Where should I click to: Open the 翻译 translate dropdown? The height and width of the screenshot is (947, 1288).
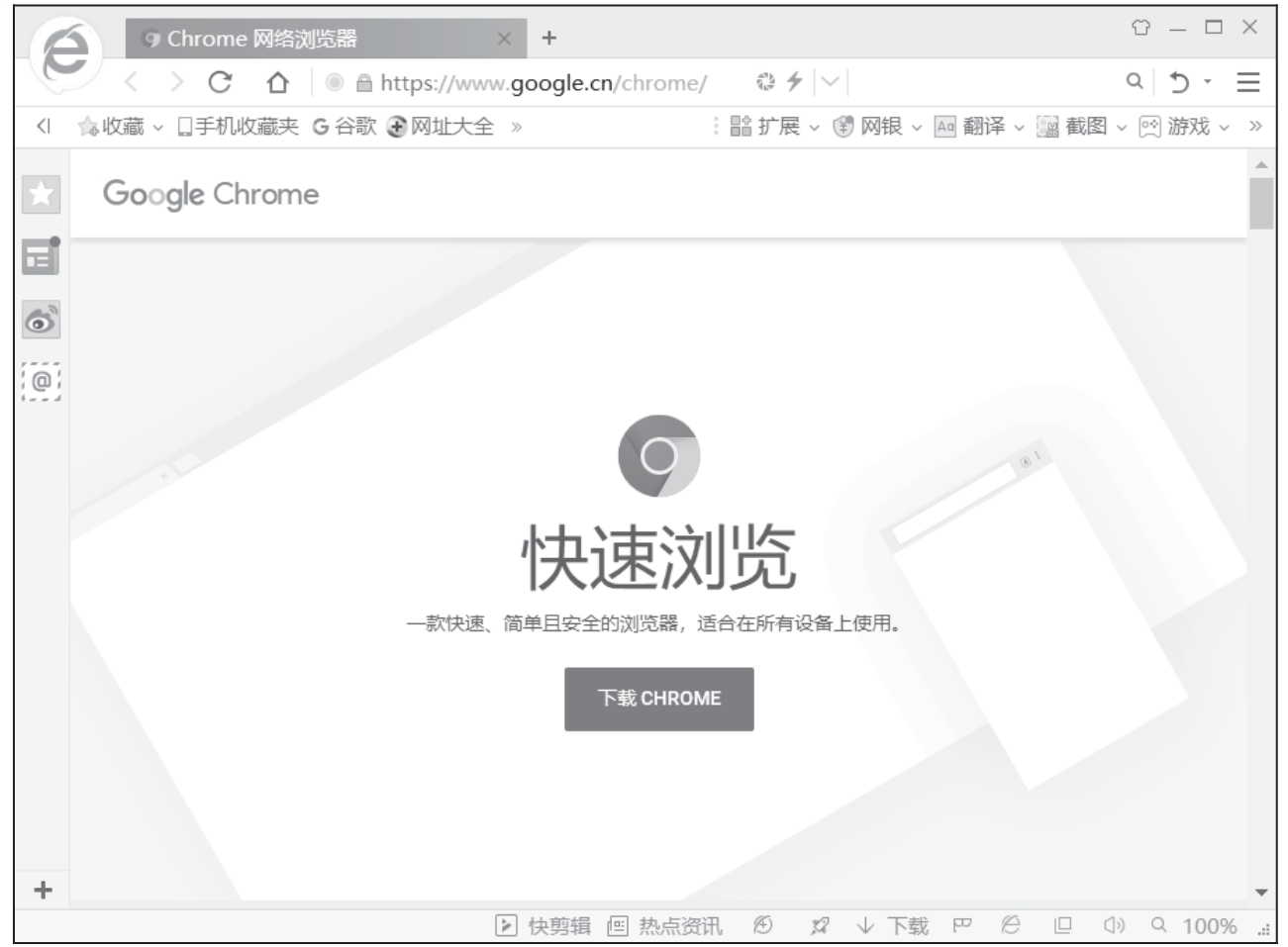pos(980,127)
